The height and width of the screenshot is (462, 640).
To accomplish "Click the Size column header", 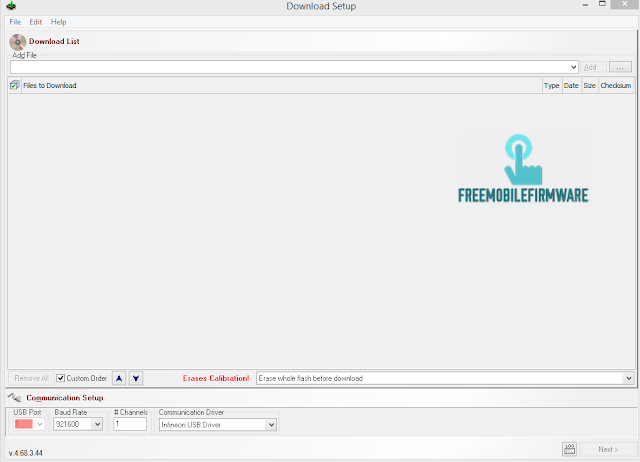I will pyautogui.click(x=589, y=86).
